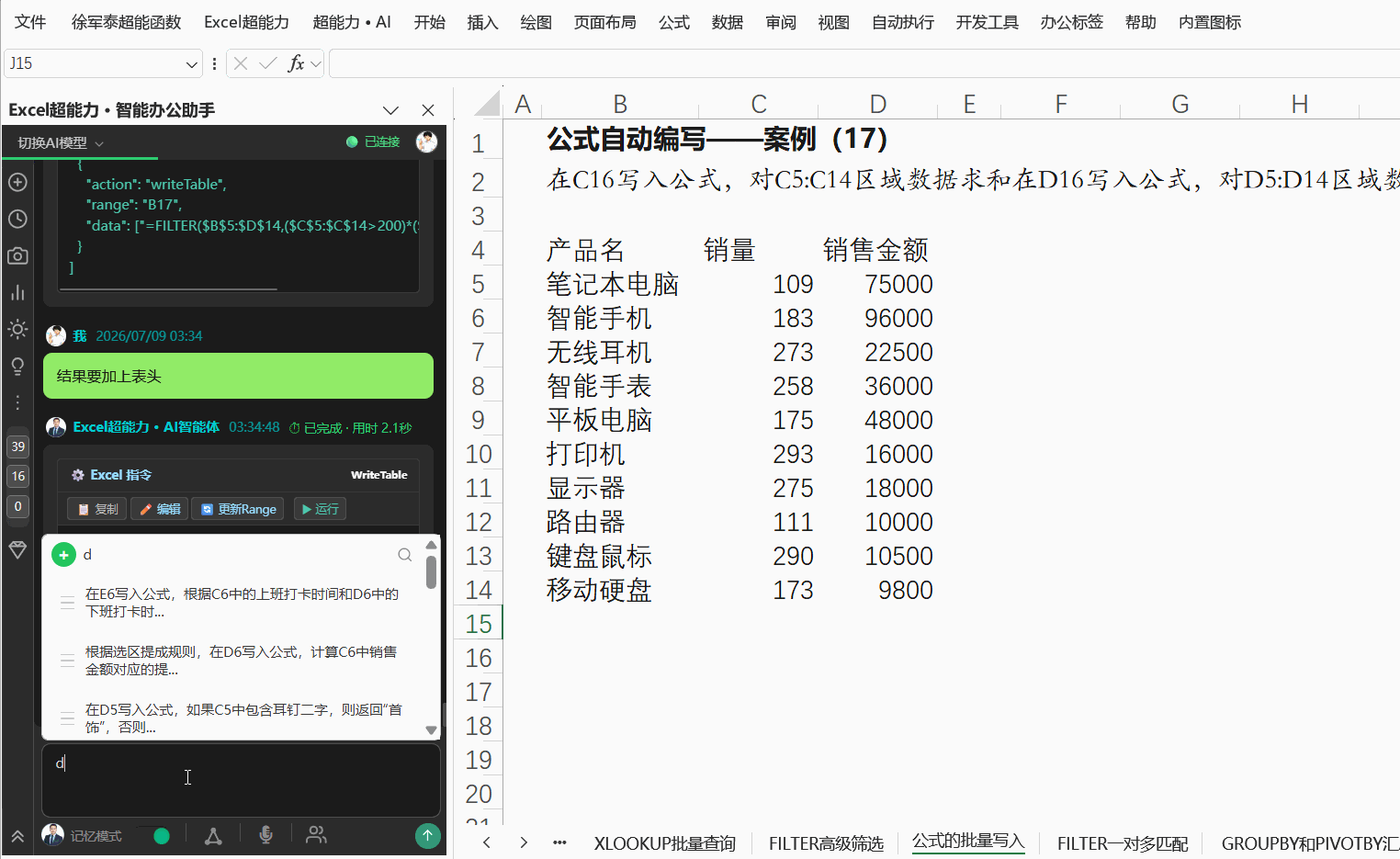Click the cell containing 笔记本电脑
The height and width of the screenshot is (859, 1400).
coord(620,284)
